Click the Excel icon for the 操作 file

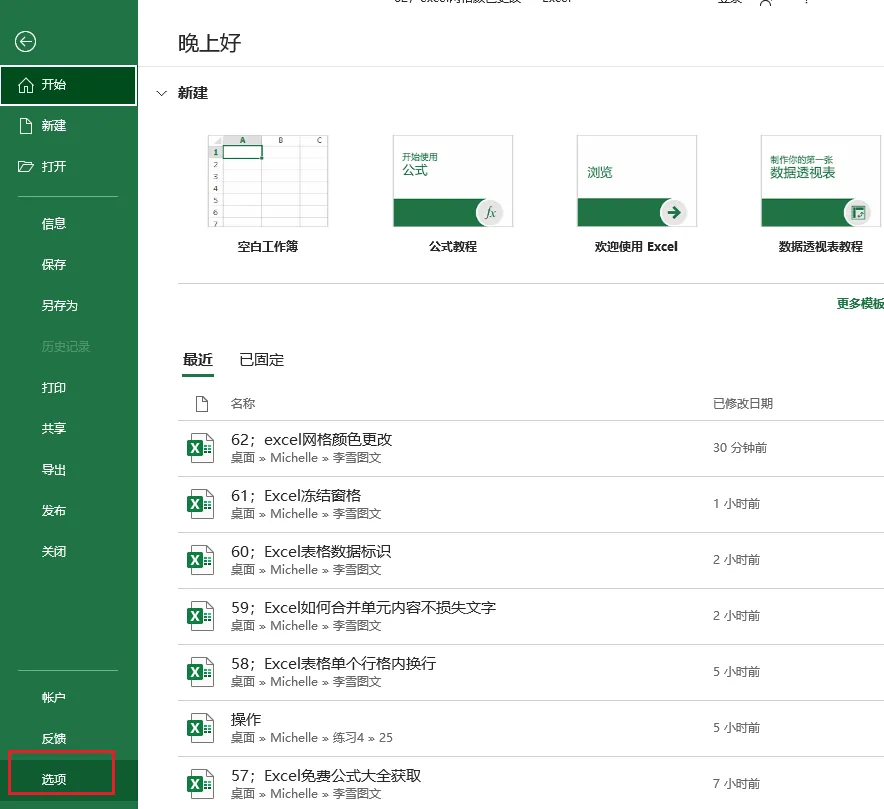(200, 728)
